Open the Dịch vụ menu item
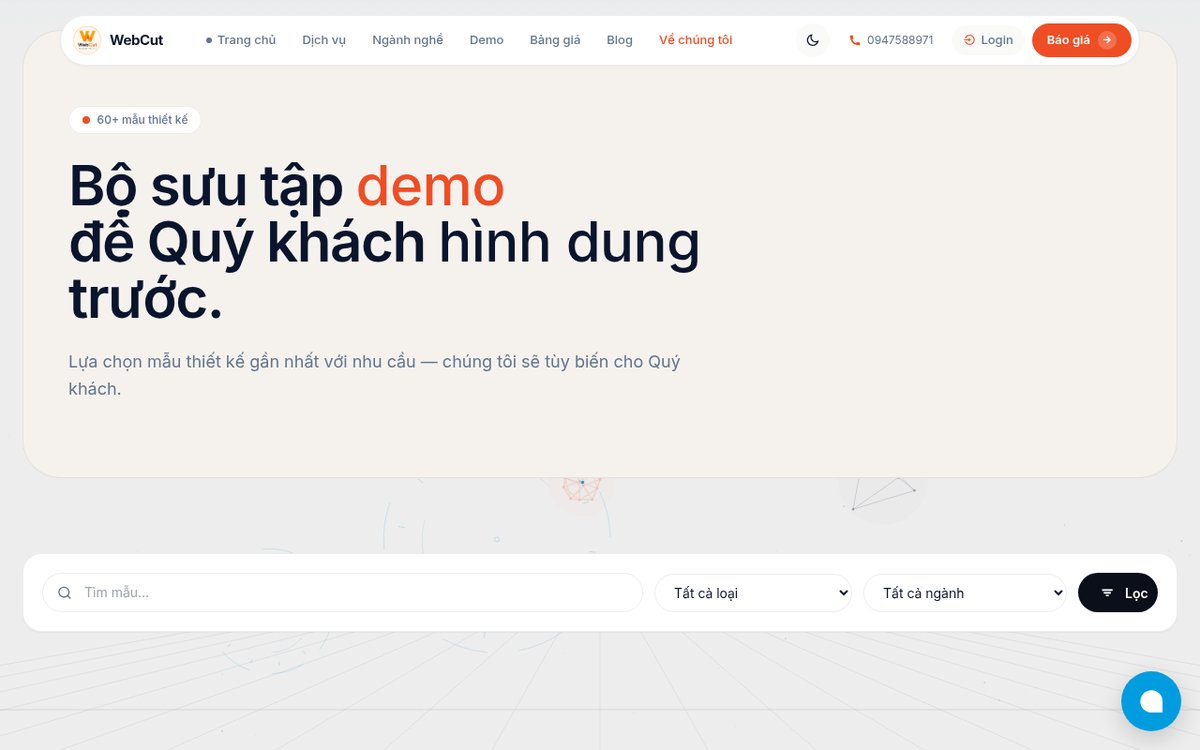This screenshot has width=1200, height=750. [324, 40]
